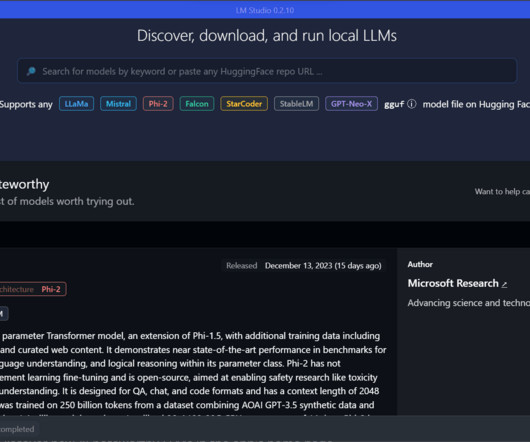Select the StableLM architecture tag
The image size is (530, 442).
(x=296, y=104)
